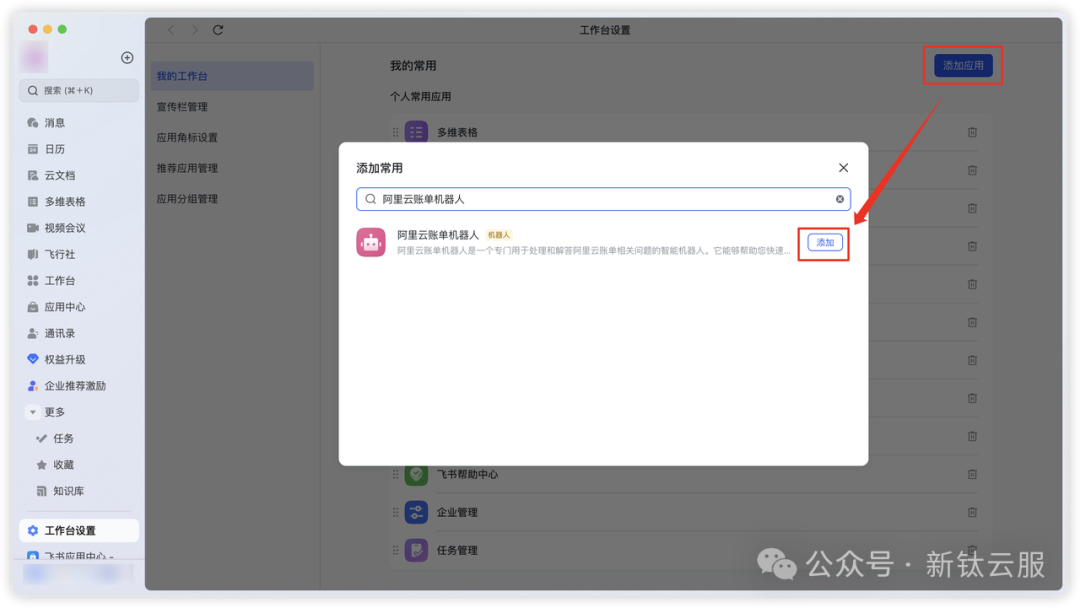Viewport: 1080px width, 608px height.
Task: Clear the search field text
Action: click(840, 199)
